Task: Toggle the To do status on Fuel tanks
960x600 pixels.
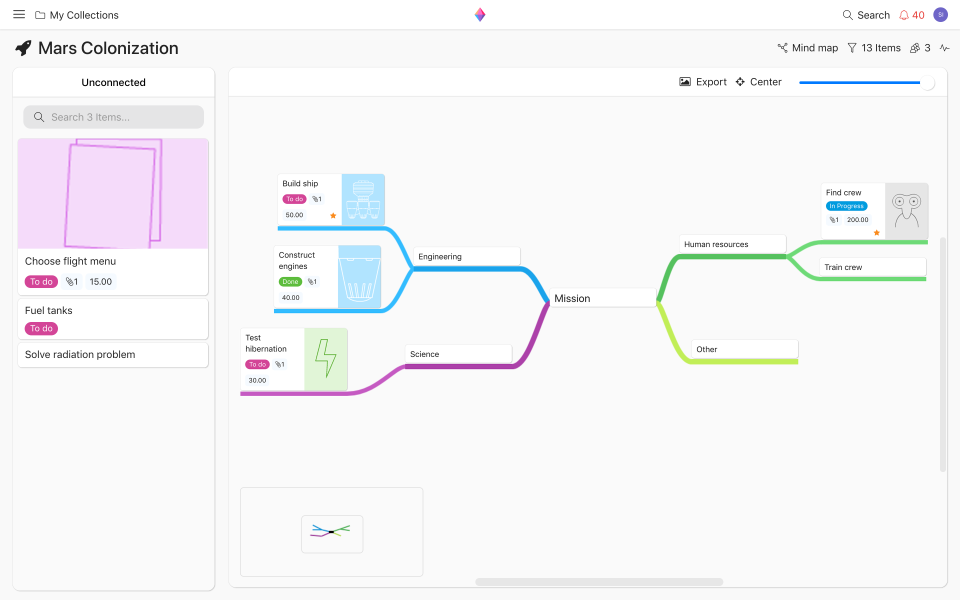Action: (x=41, y=328)
